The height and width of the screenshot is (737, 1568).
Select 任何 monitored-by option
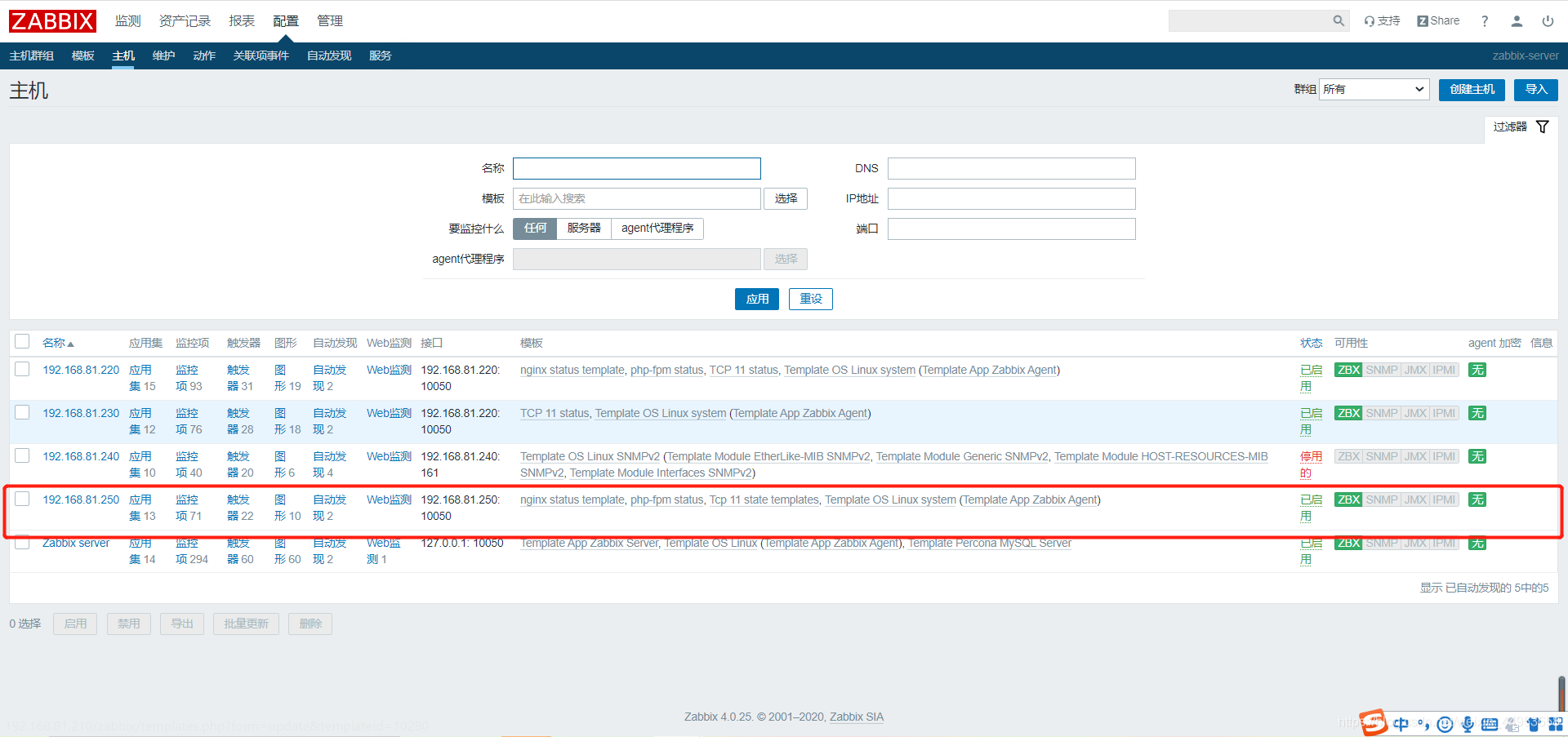click(x=535, y=229)
